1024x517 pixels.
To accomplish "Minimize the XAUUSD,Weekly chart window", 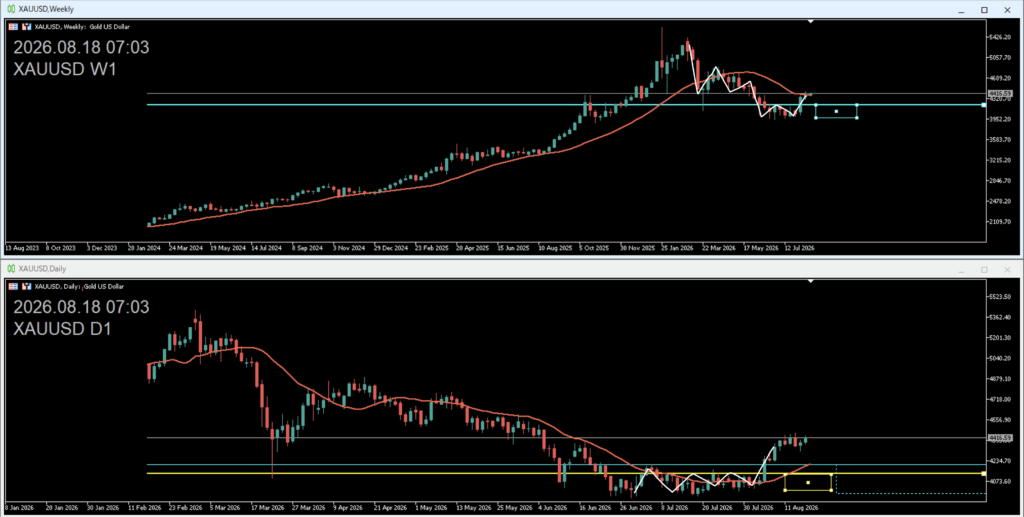I will pyautogui.click(x=961, y=10).
